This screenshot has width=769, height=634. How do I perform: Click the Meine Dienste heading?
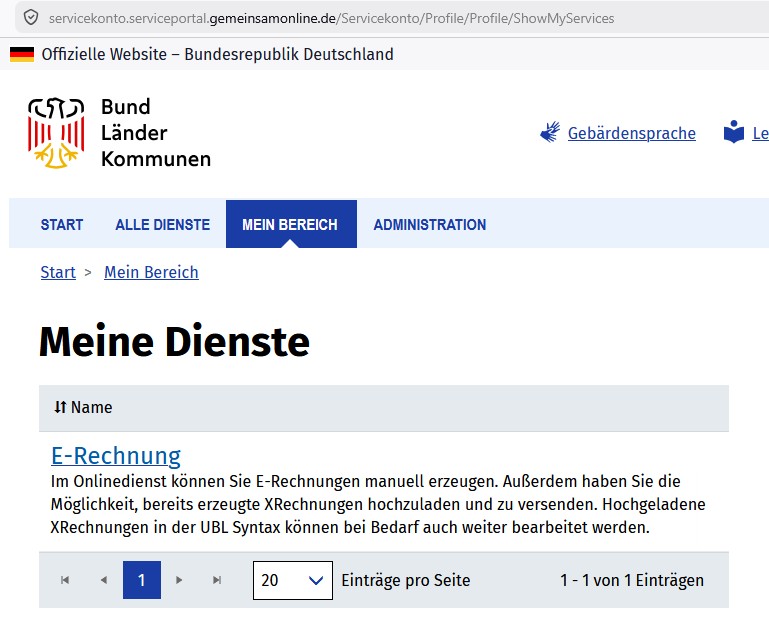pyautogui.click(x=175, y=341)
